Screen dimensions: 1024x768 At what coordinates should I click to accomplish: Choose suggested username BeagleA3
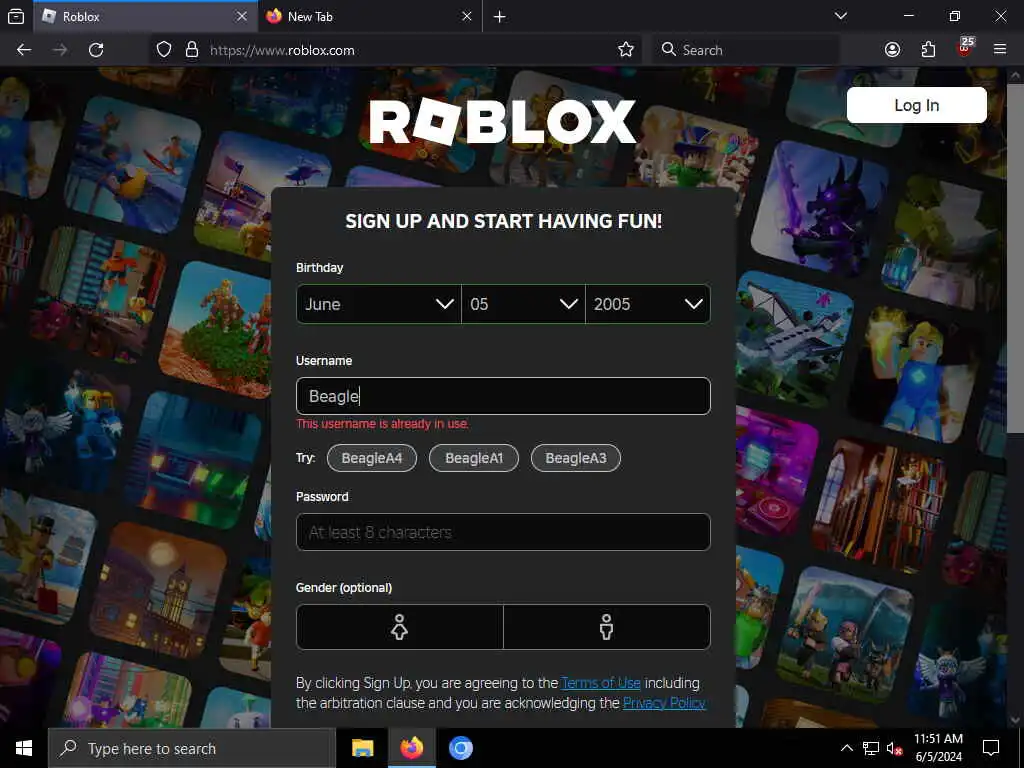576,458
